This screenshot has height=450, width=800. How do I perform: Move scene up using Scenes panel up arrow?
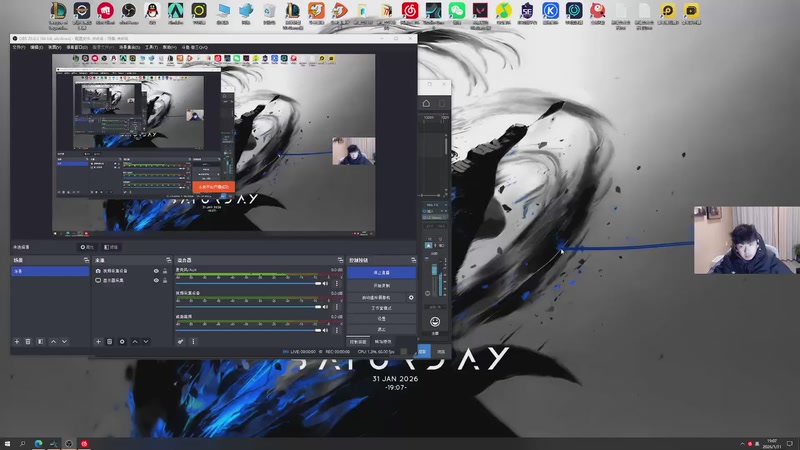click(x=53, y=341)
